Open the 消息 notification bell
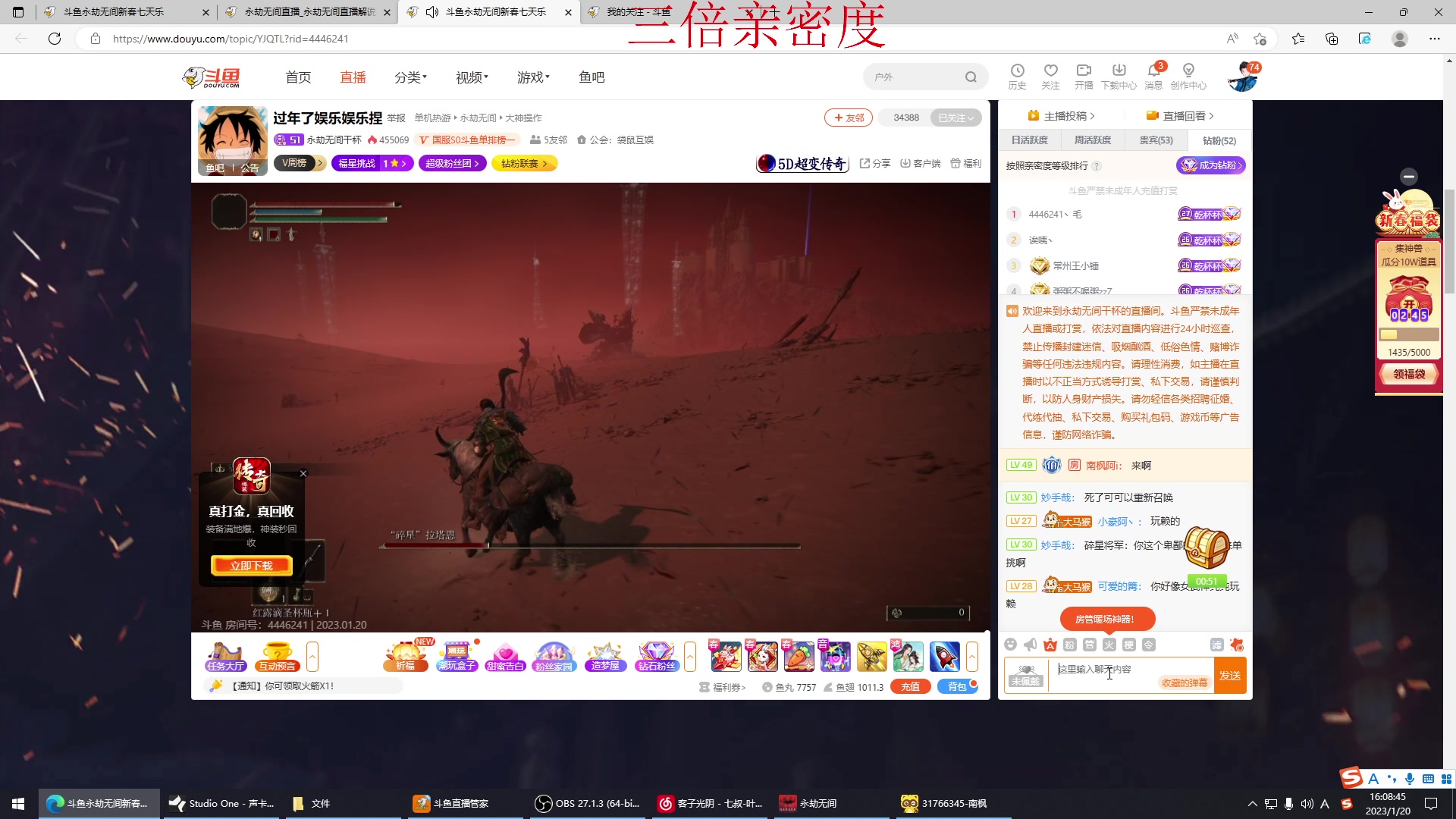 click(x=1153, y=76)
